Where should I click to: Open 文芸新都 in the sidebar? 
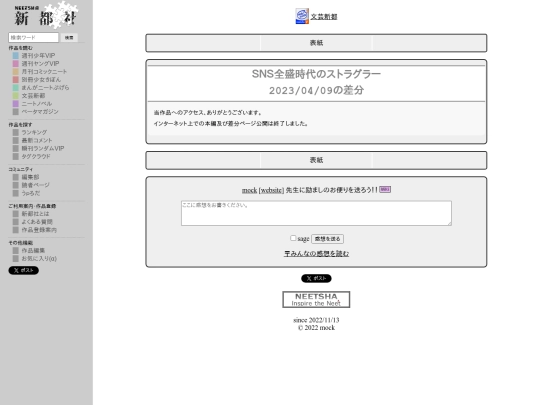point(33,96)
